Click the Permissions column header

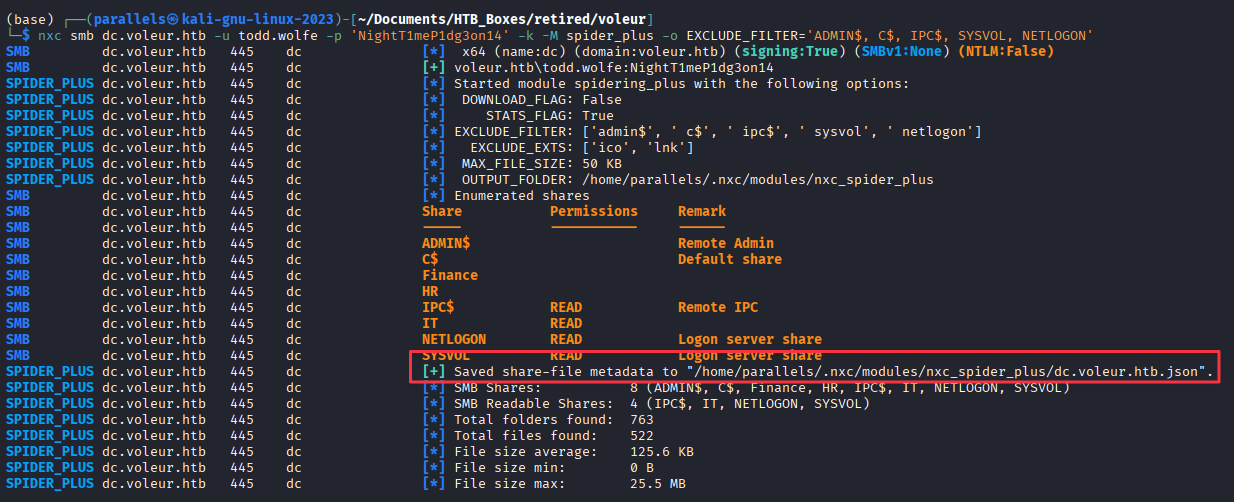point(594,211)
